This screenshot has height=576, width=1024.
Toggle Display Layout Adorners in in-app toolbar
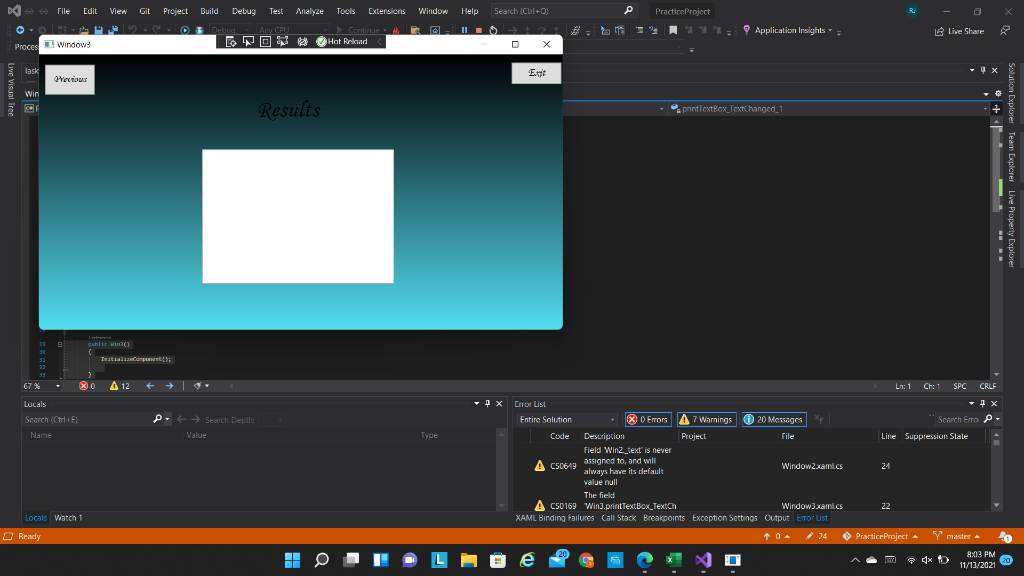click(265, 42)
